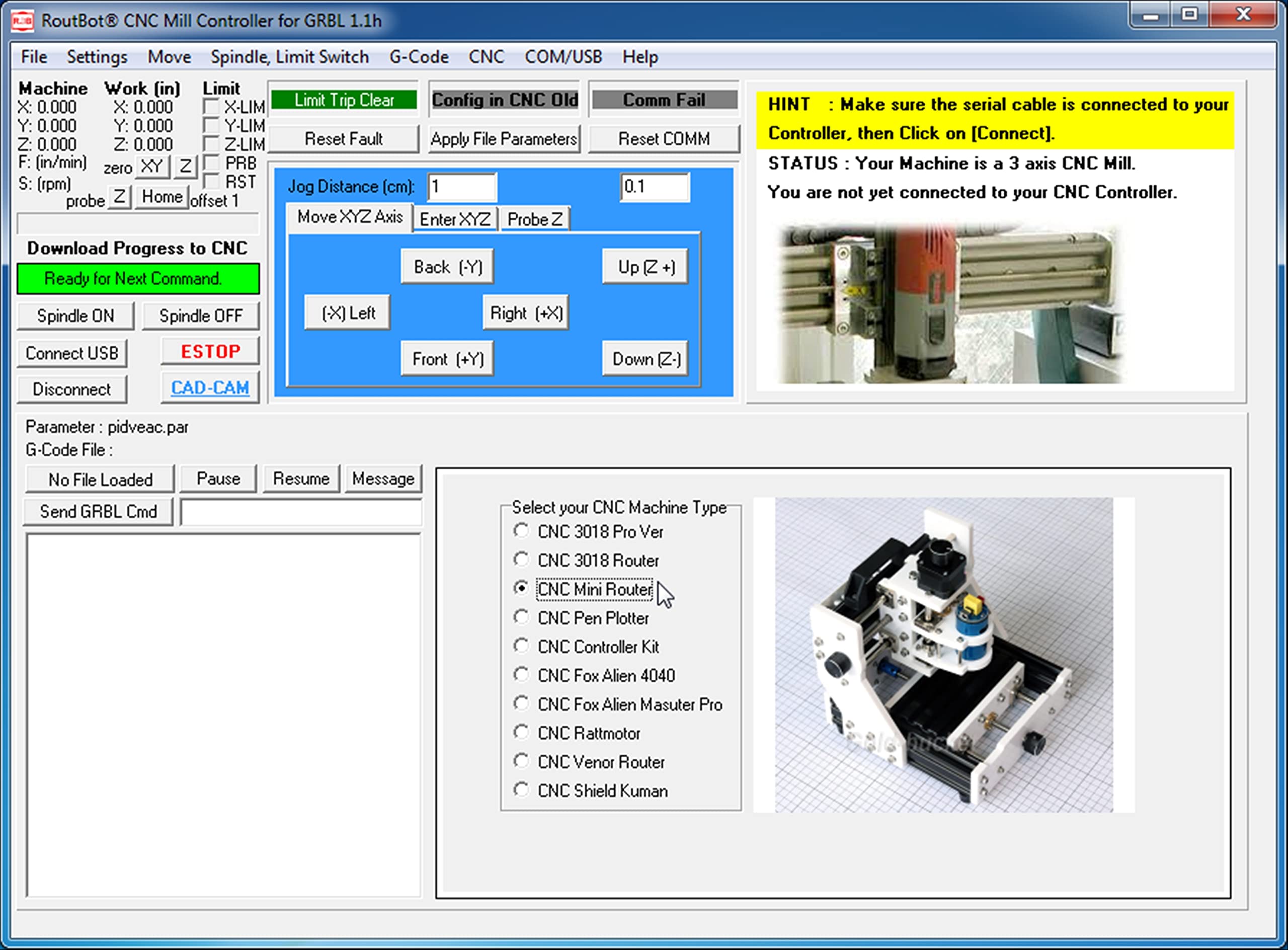Toggle the Y-LIM checkbox
1288x950 pixels.
[212, 125]
